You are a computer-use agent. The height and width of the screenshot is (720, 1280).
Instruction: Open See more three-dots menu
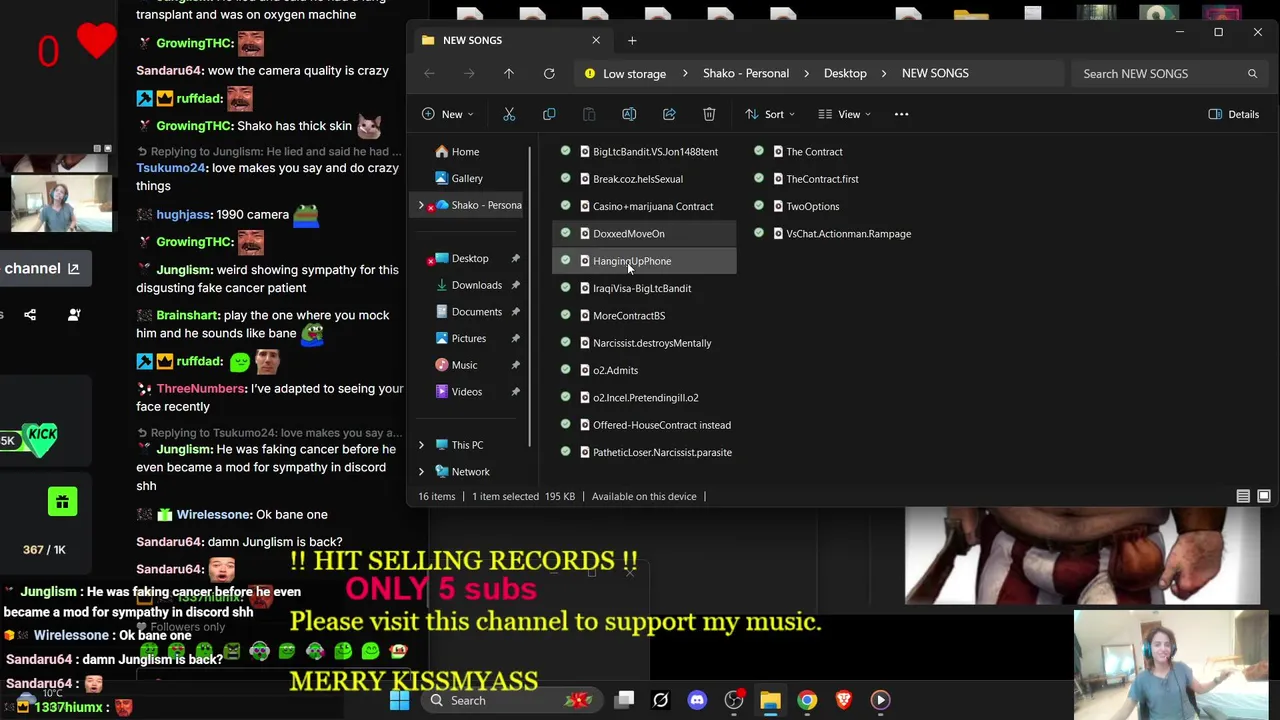coord(901,114)
